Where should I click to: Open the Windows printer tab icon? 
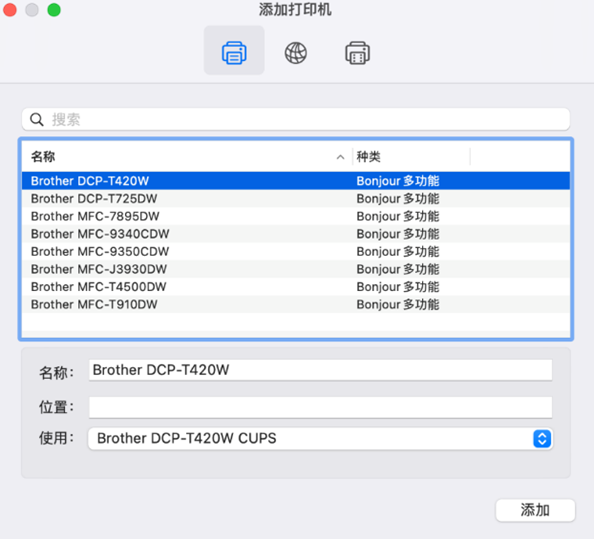[x=357, y=52]
